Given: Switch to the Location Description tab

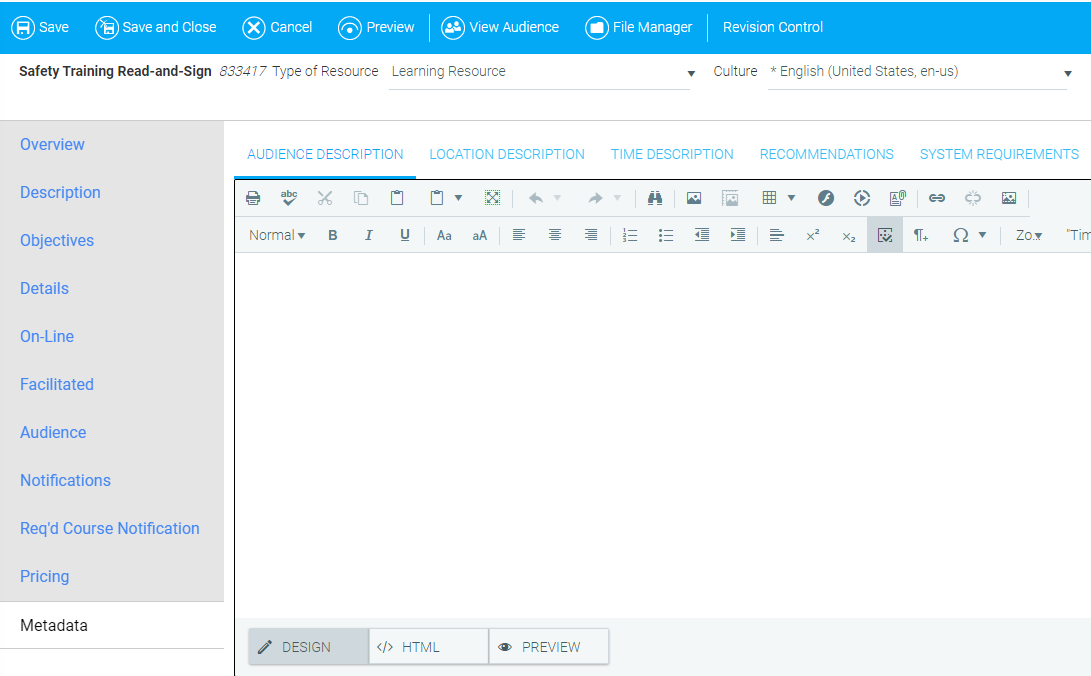Looking at the screenshot, I should [507, 154].
